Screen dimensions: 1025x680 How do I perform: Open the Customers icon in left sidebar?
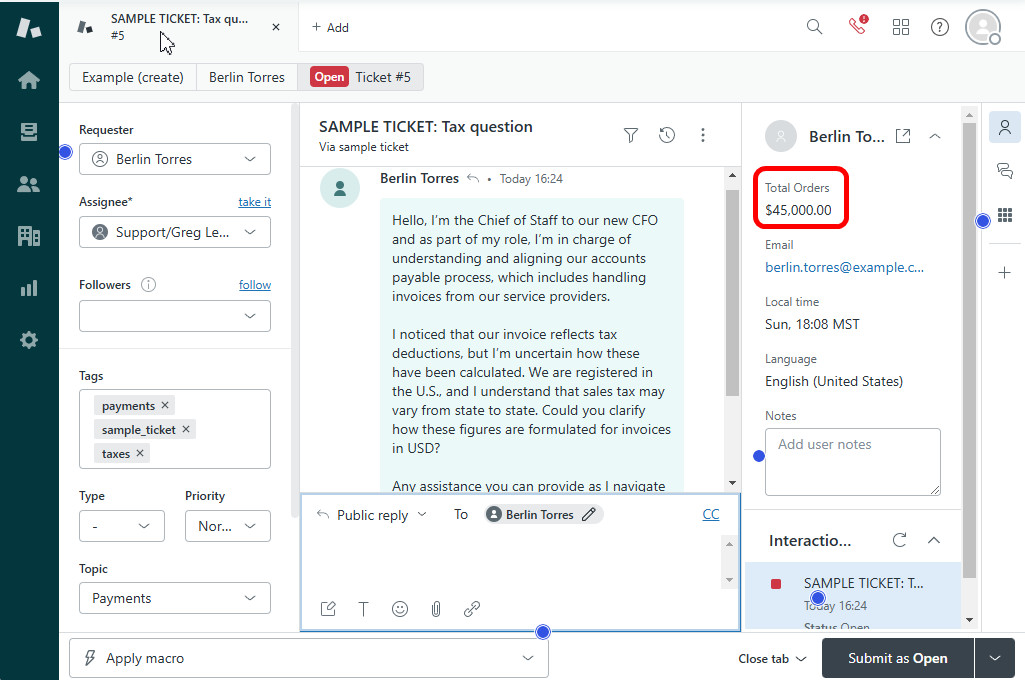point(29,183)
